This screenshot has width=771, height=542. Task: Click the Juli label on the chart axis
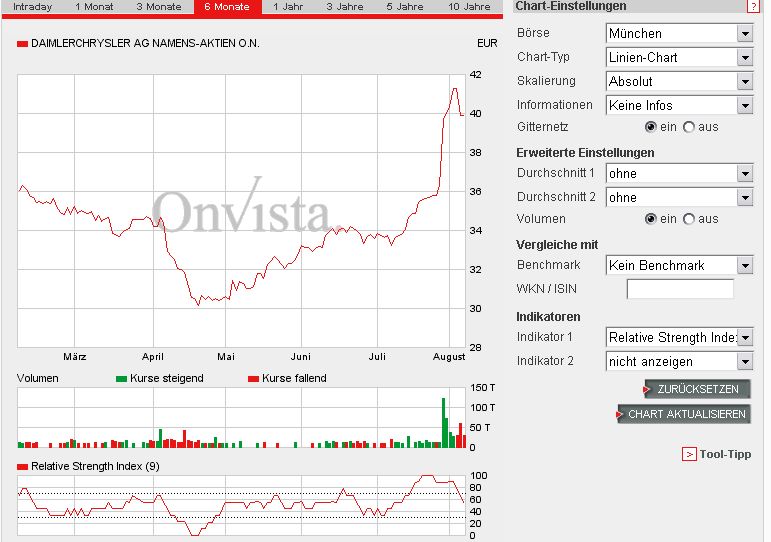point(377,357)
